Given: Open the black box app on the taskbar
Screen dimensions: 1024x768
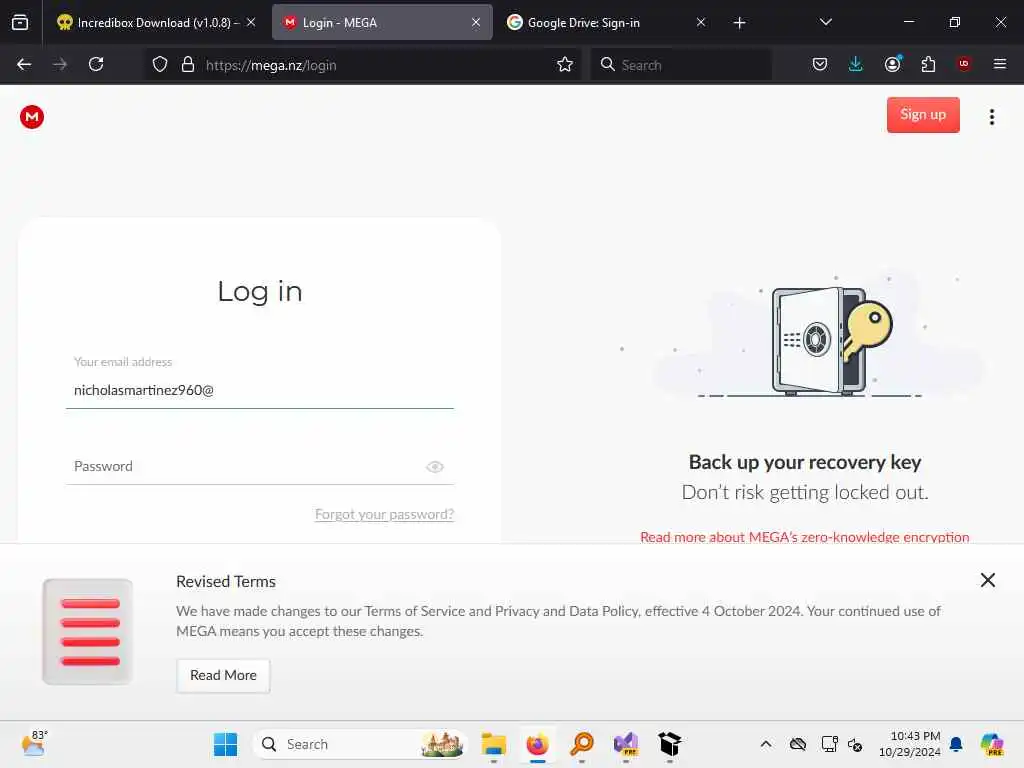Looking at the screenshot, I should click(x=669, y=744).
